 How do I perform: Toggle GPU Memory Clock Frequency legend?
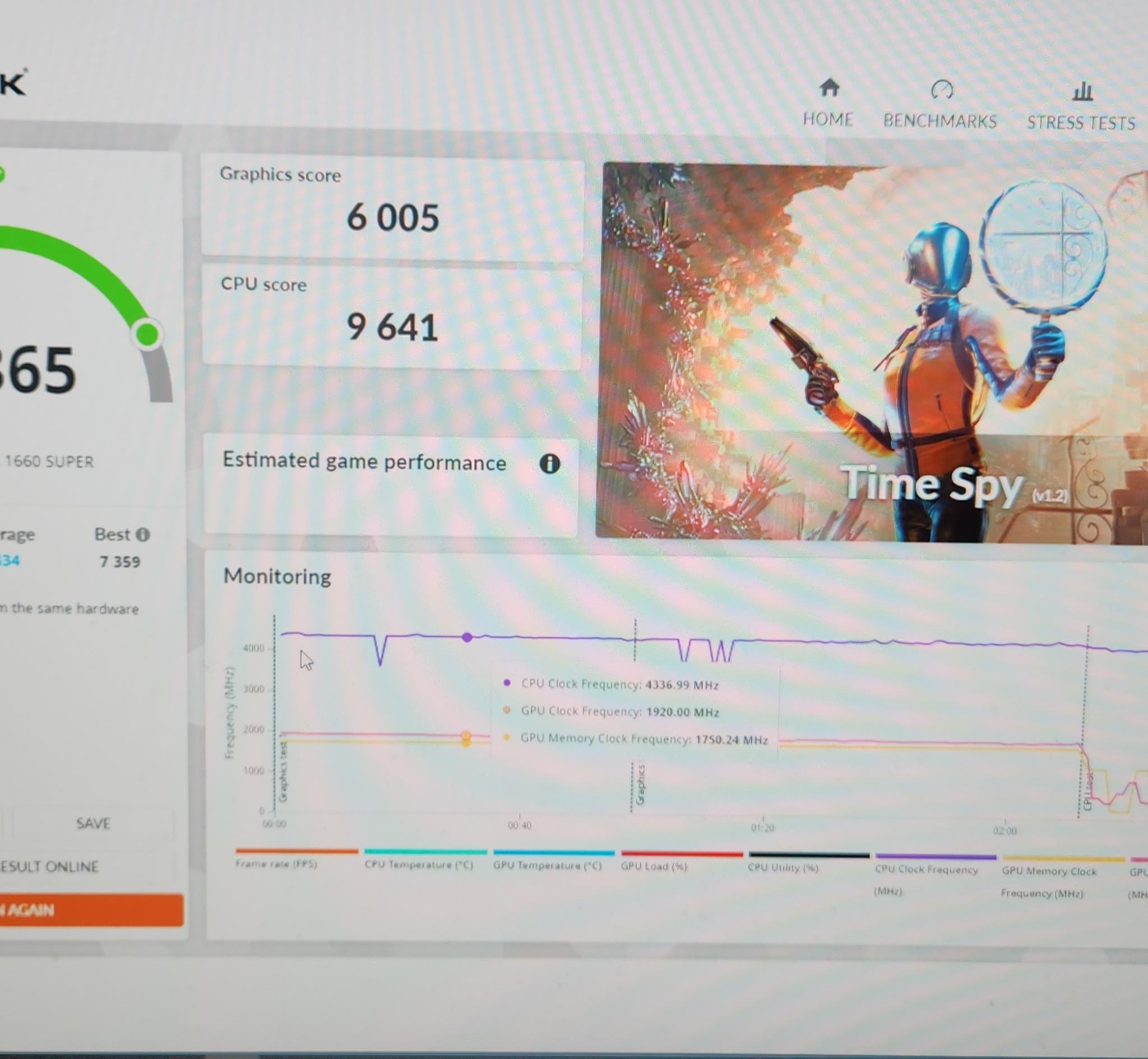coord(1062,878)
